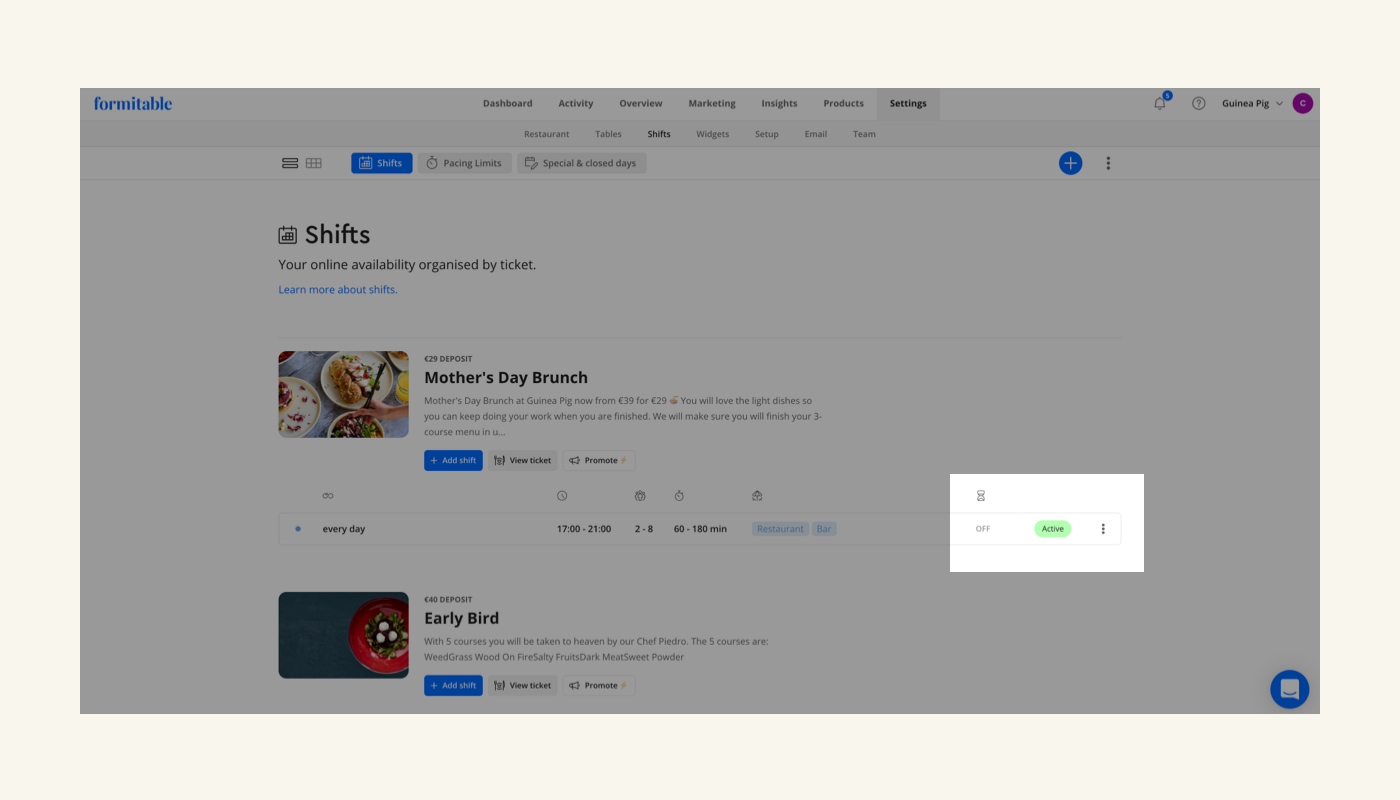View ticket for Mother's Day Brunch
Screen dimensions: 1400x800
click(x=523, y=460)
